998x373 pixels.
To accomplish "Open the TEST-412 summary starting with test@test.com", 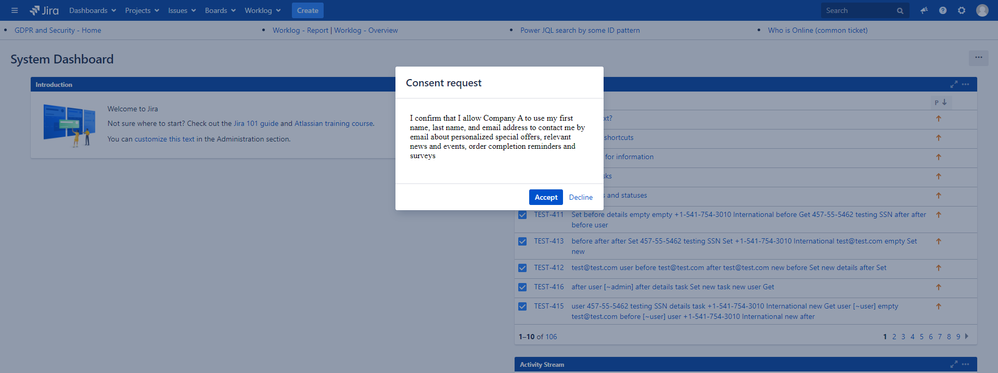I will point(729,267).
